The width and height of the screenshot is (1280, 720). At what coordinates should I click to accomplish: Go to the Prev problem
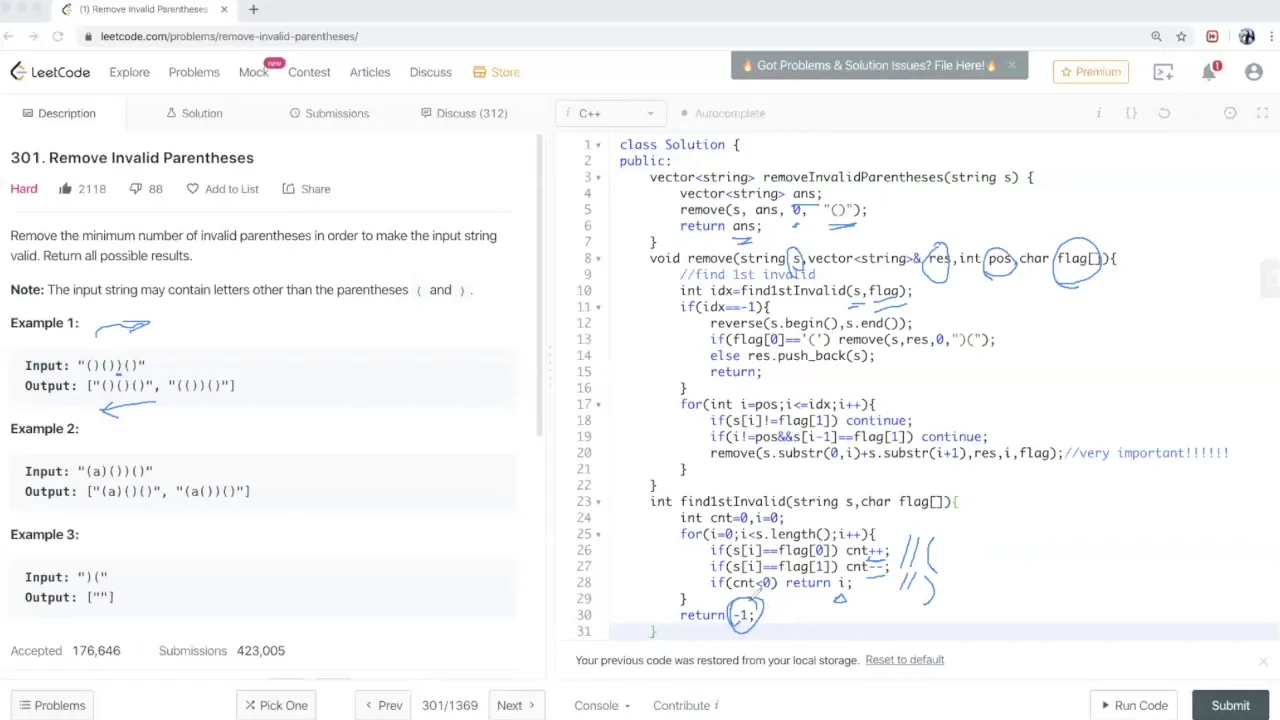pos(383,705)
